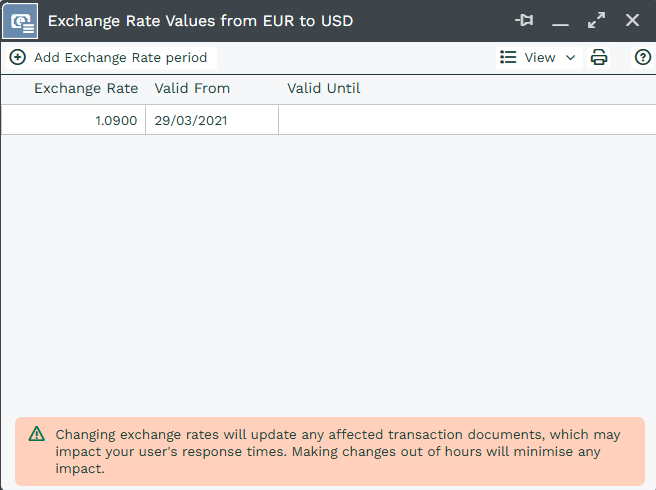
Task: Pin the Exchange Rate Values window
Action: pyautogui.click(x=524, y=20)
